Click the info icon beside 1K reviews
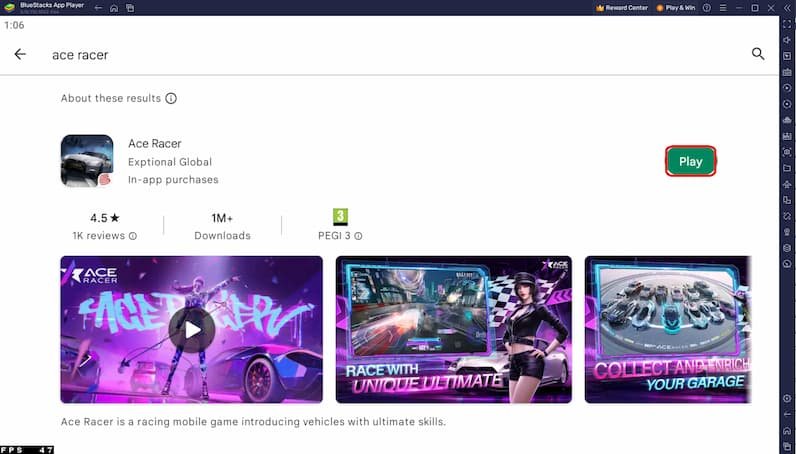 (133, 236)
